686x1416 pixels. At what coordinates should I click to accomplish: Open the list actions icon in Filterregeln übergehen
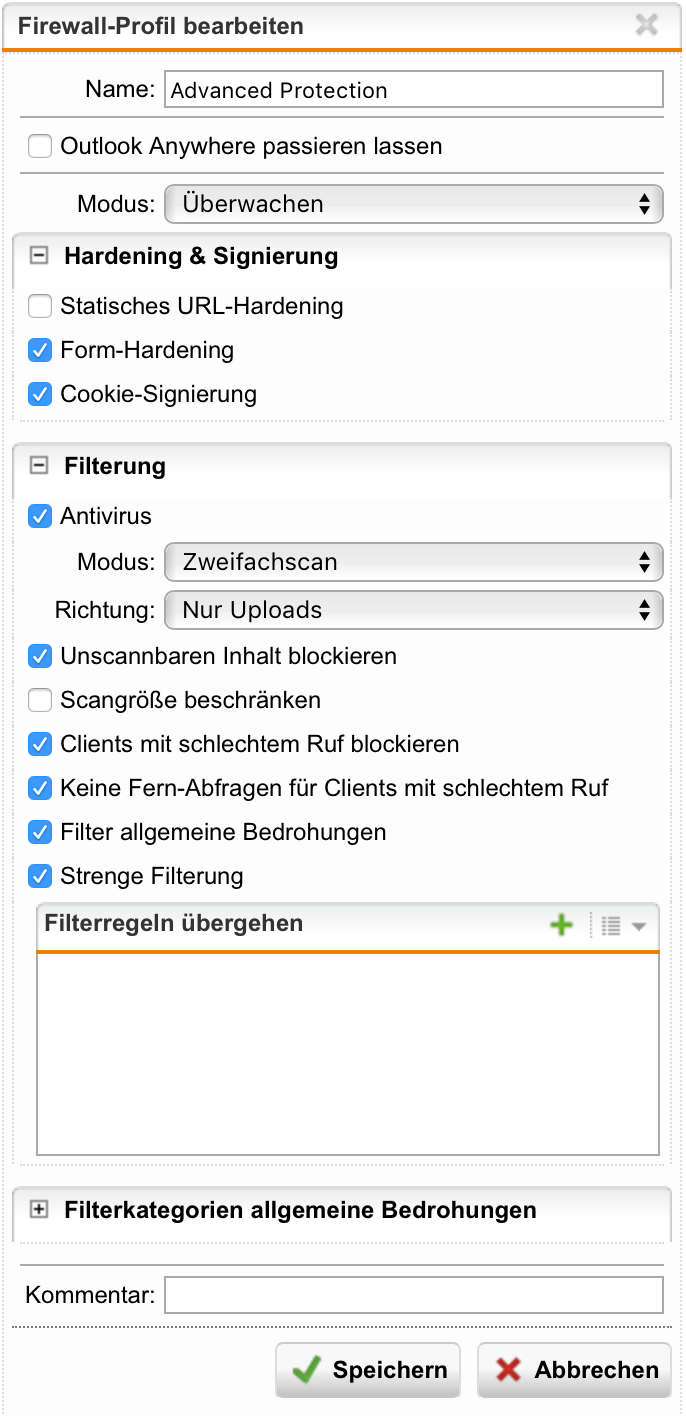click(x=623, y=926)
